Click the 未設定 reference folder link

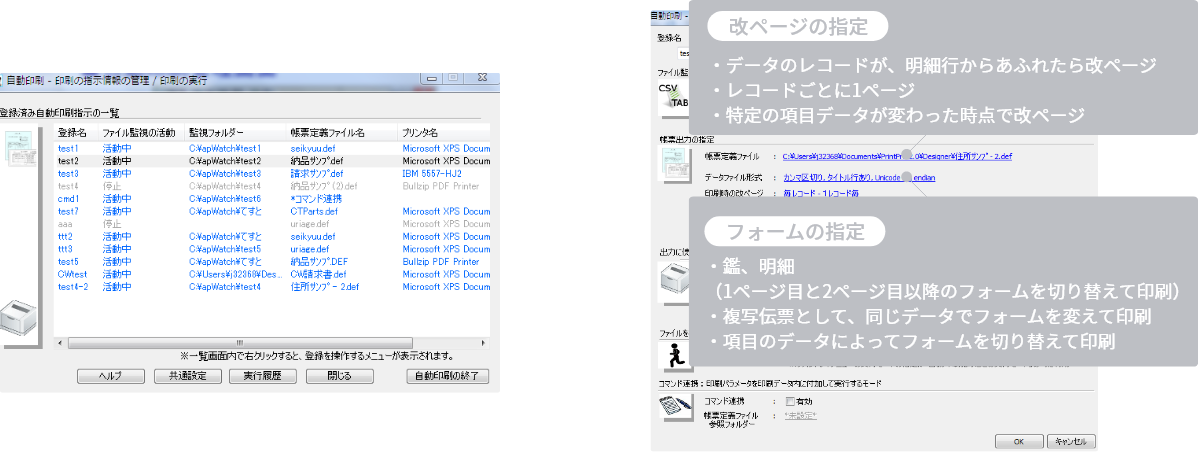pos(801,416)
